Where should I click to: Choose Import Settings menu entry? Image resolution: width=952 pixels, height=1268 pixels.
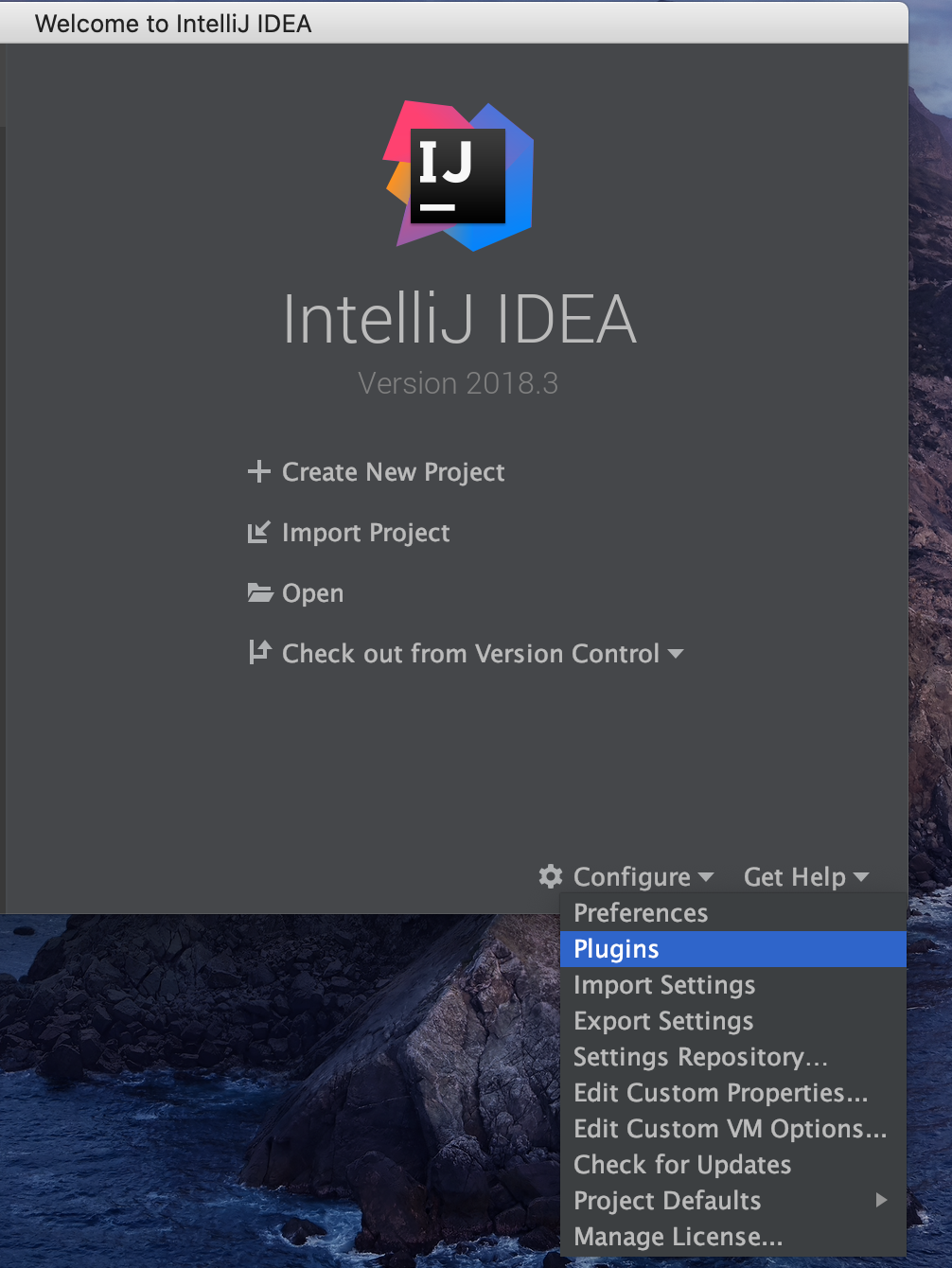(x=733, y=985)
